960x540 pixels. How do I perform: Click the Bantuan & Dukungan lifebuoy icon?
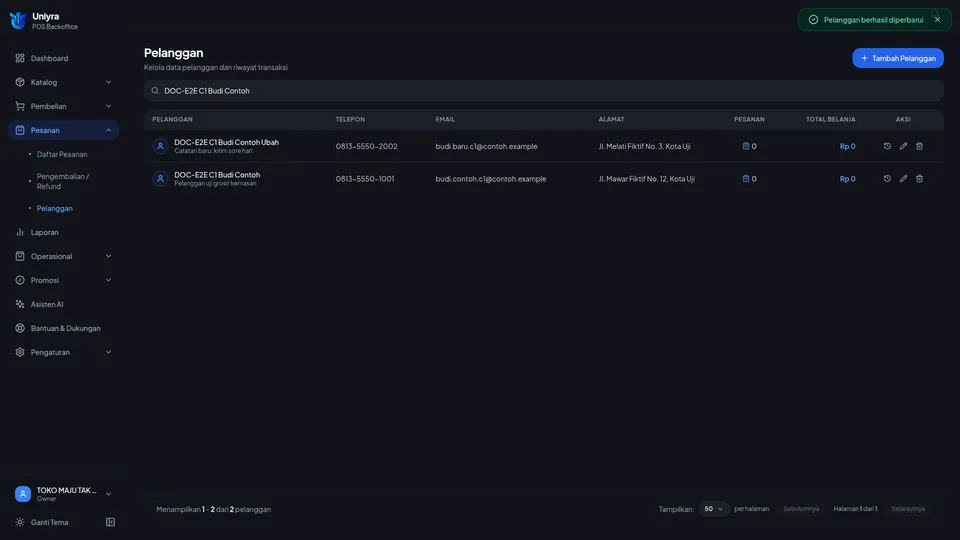(x=20, y=328)
